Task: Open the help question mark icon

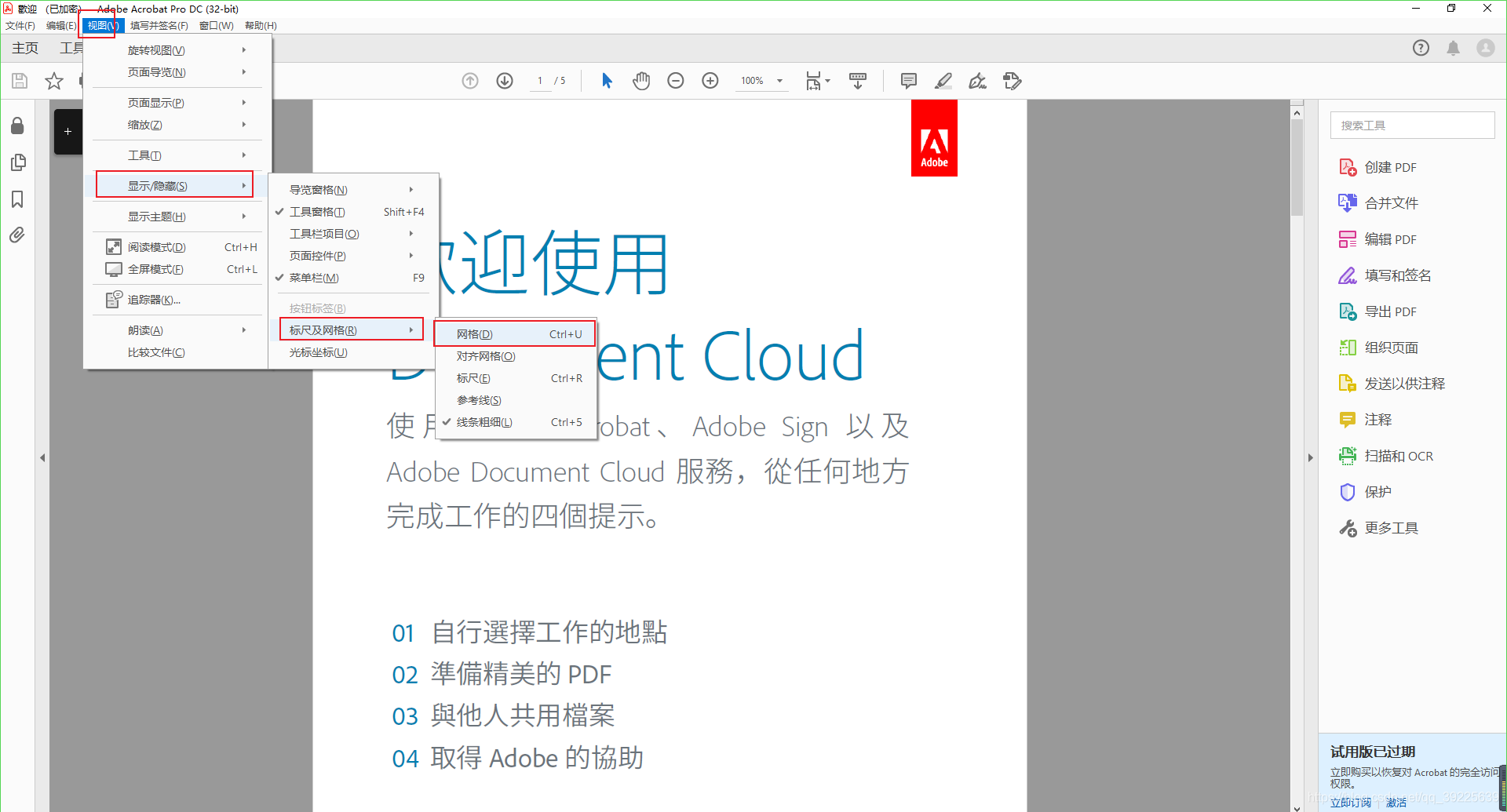Action: pos(1421,48)
